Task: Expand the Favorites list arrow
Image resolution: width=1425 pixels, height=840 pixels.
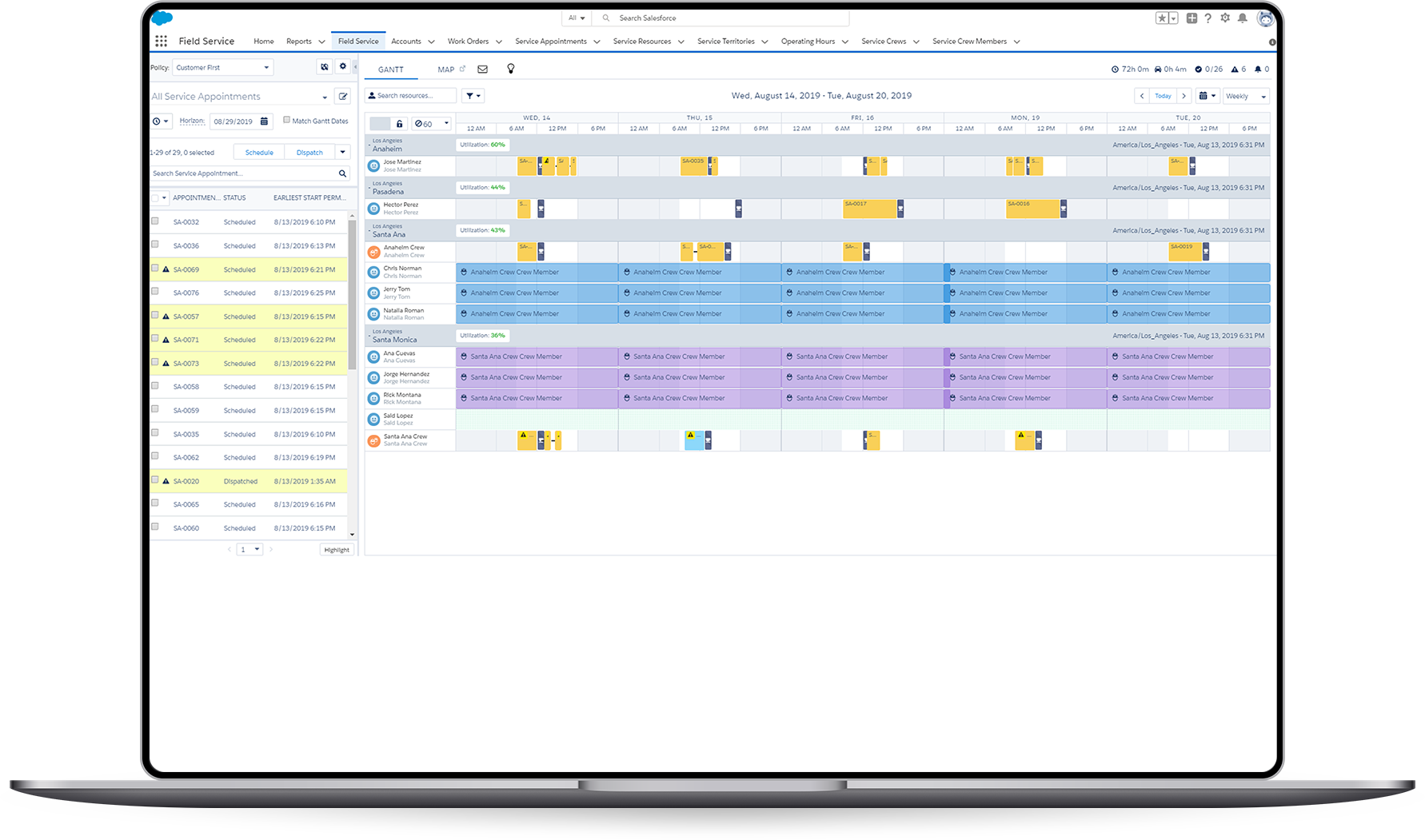Action: click(1173, 18)
